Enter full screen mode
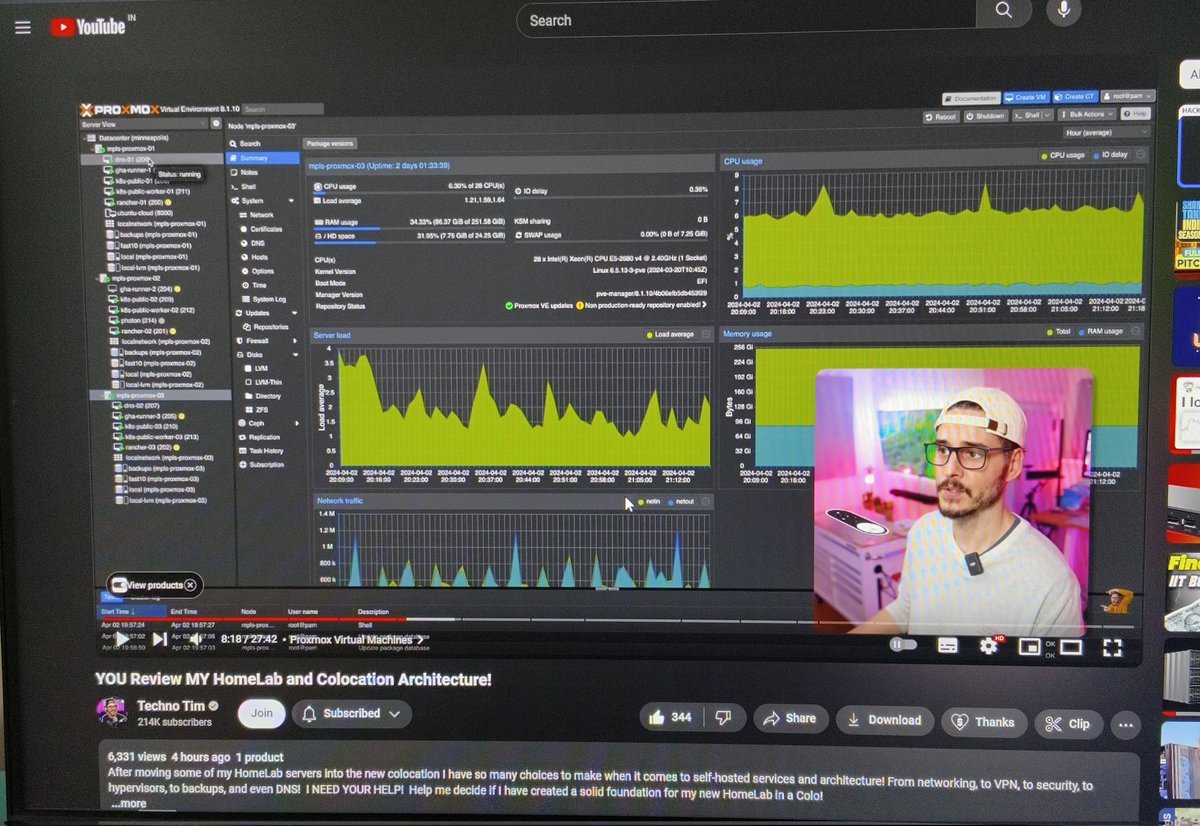Image resolution: width=1200 pixels, height=826 pixels. (1112, 648)
